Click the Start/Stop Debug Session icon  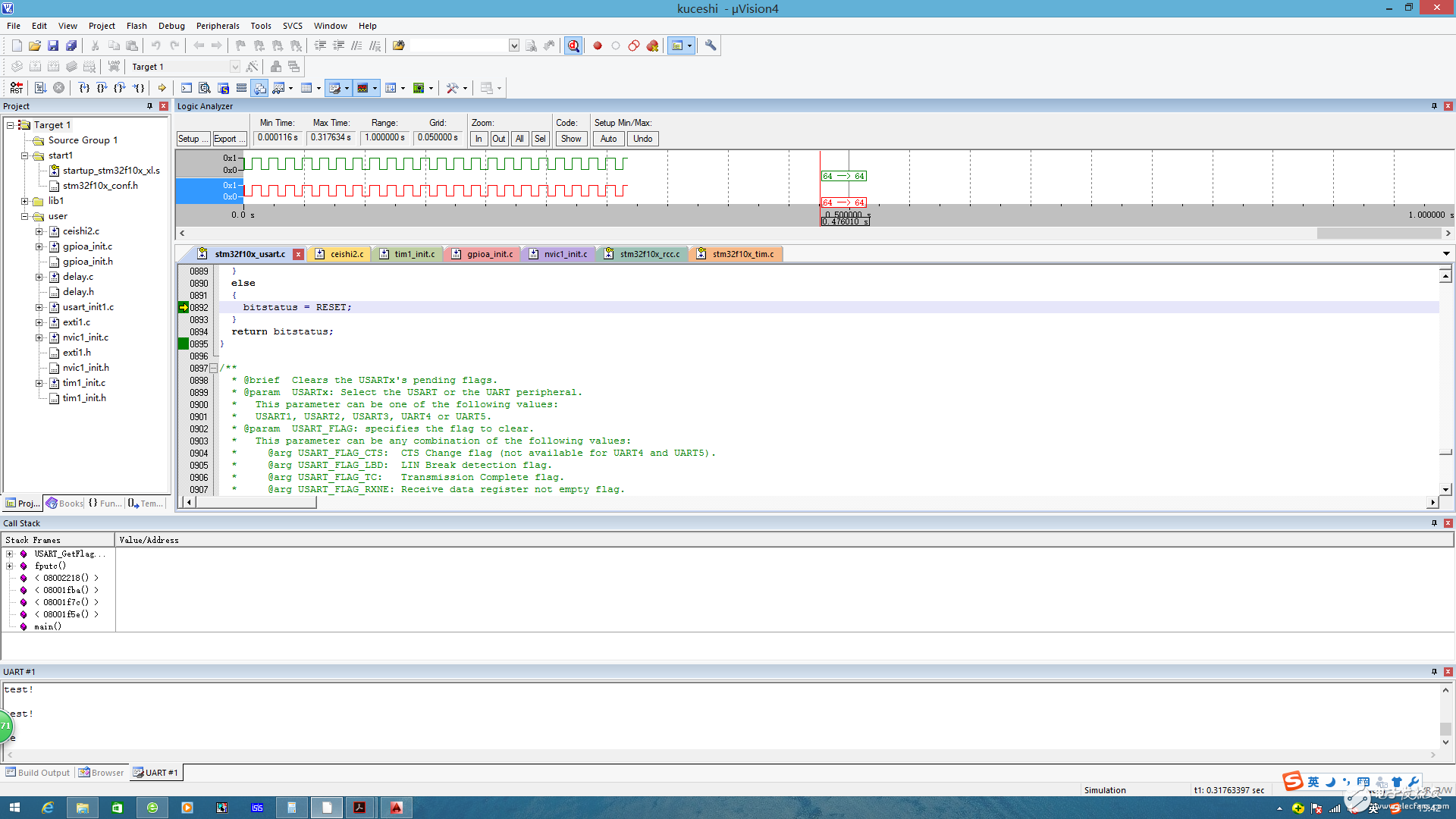[x=573, y=45]
